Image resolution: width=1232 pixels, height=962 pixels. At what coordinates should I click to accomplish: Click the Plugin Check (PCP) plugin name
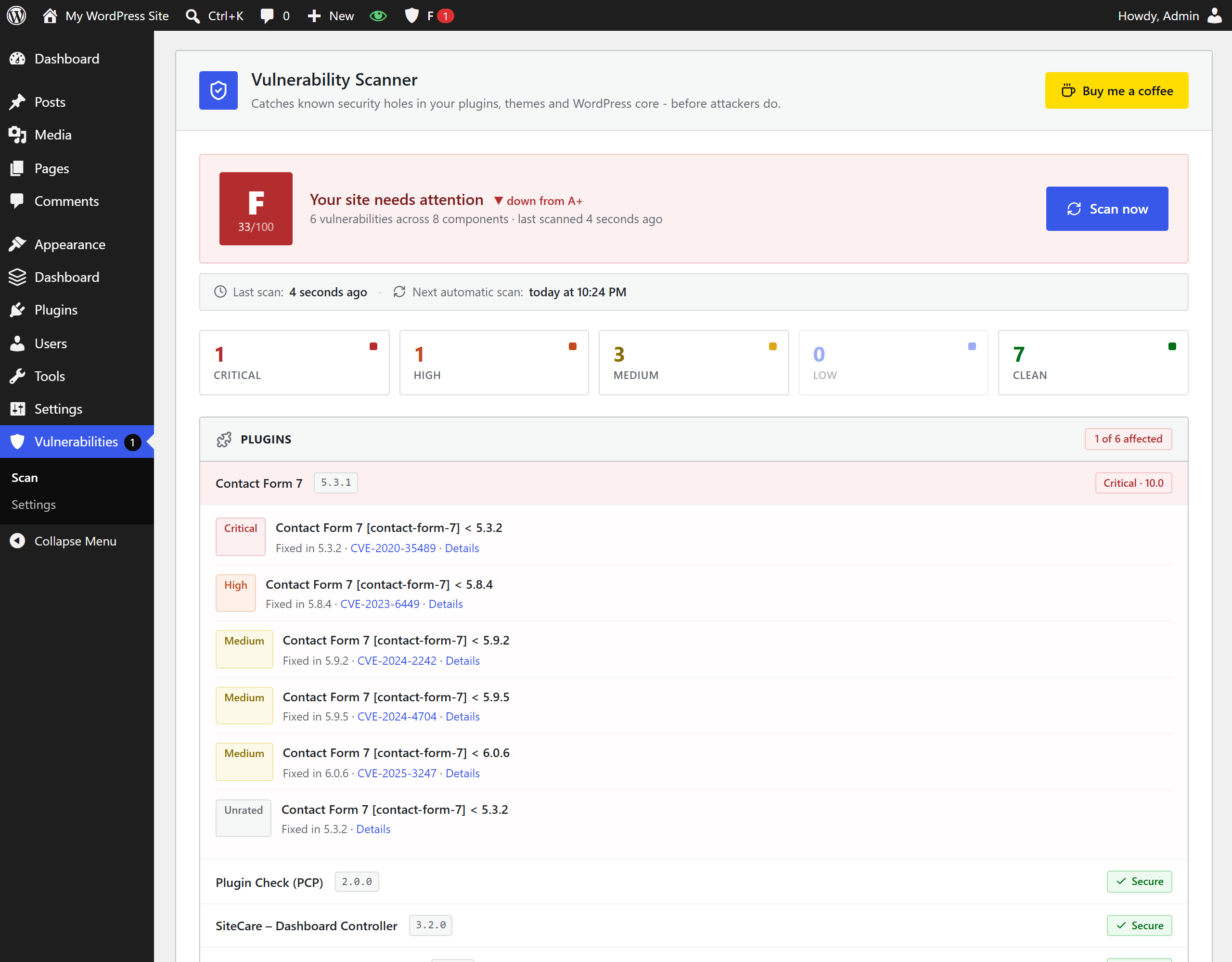269,883
